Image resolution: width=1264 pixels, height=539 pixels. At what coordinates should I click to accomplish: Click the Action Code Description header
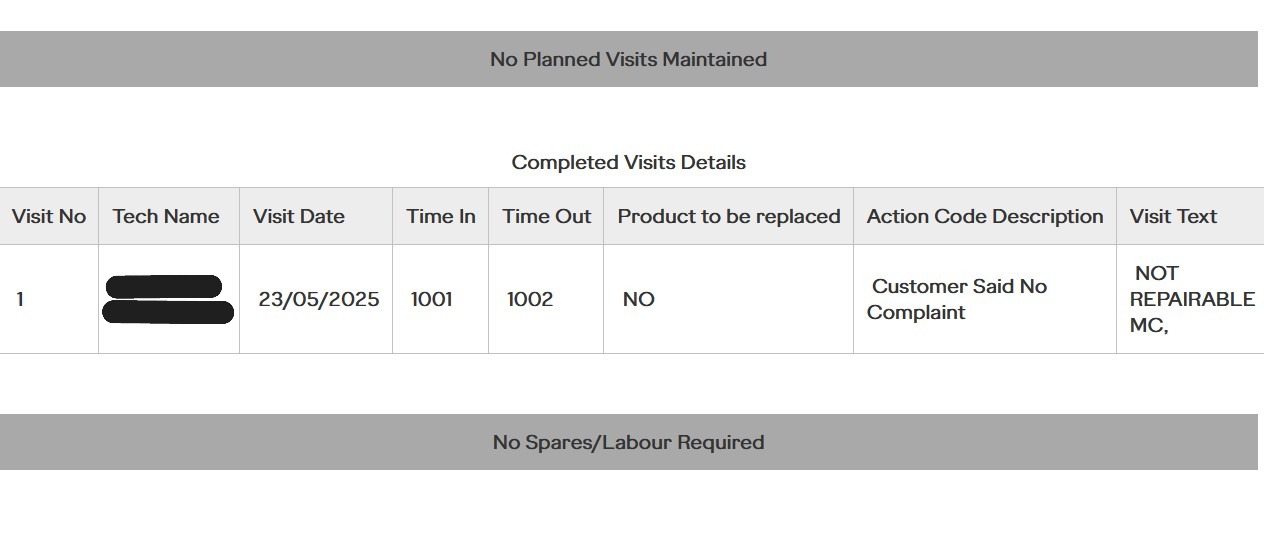984,216
